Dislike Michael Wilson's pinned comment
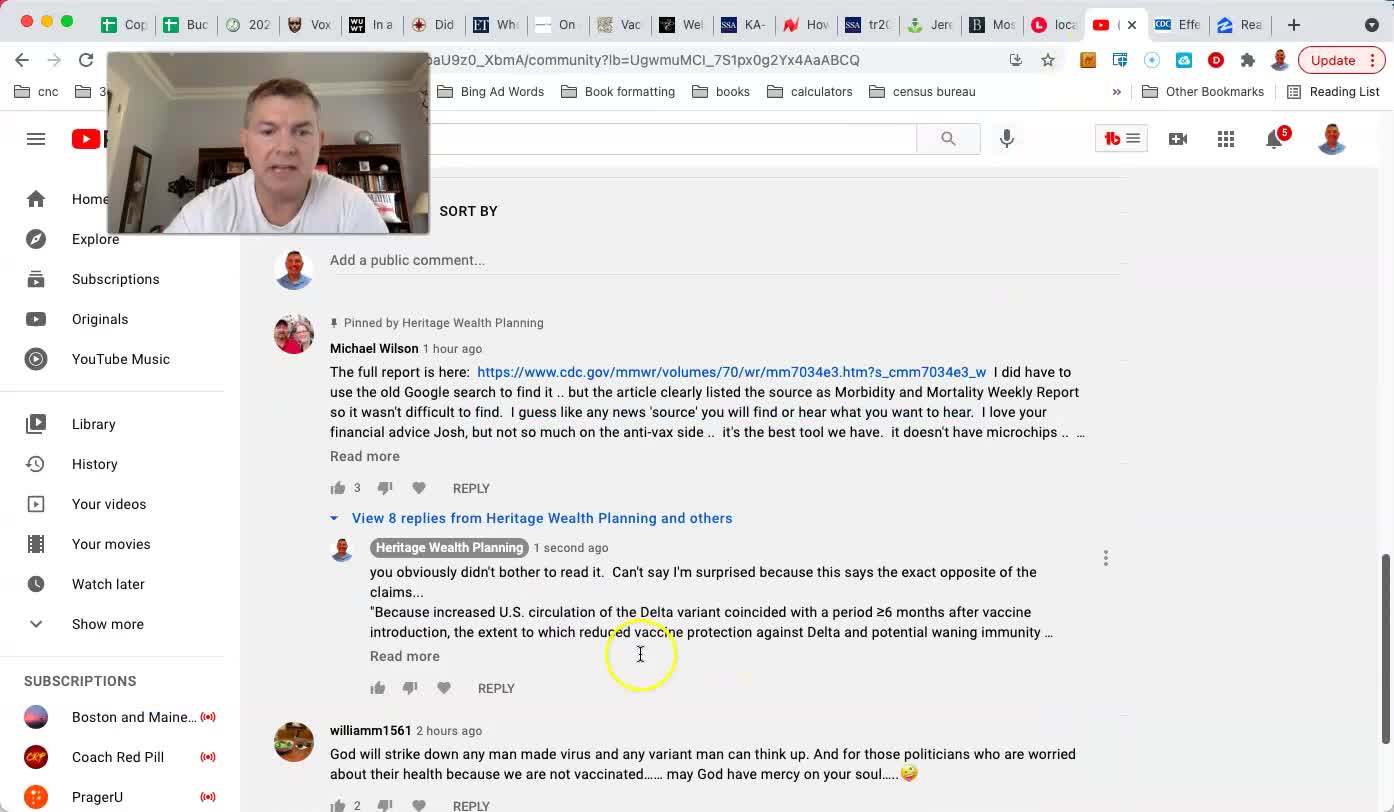 point(385,488)
